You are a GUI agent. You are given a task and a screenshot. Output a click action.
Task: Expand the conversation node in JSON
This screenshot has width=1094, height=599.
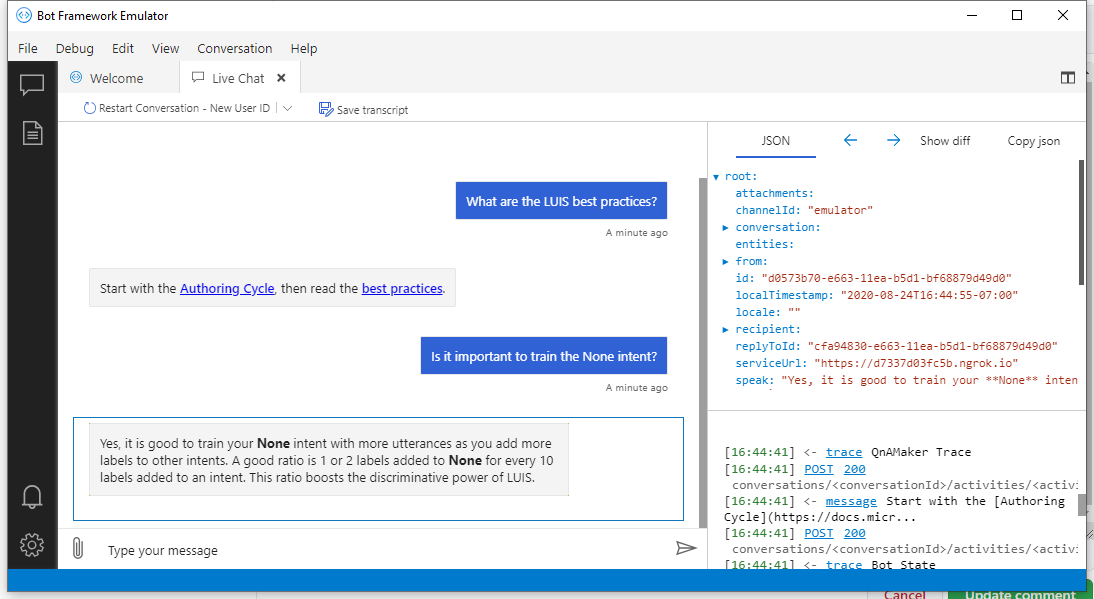pos(726,227)
